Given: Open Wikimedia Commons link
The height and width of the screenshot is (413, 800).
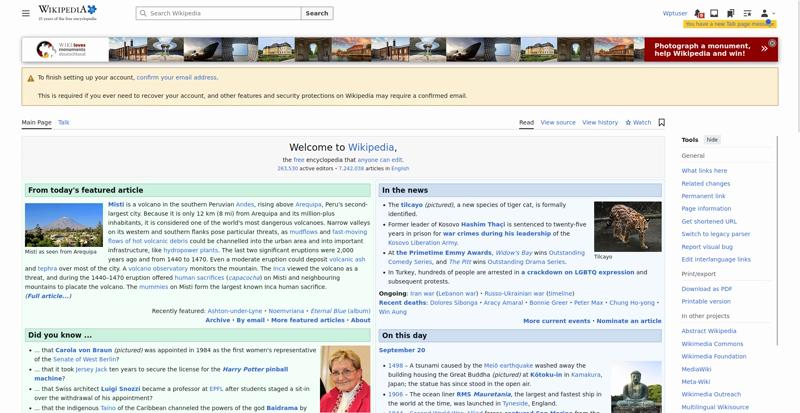Looking at the screenshot, I should pyautogui.click(x=712, y=344).
